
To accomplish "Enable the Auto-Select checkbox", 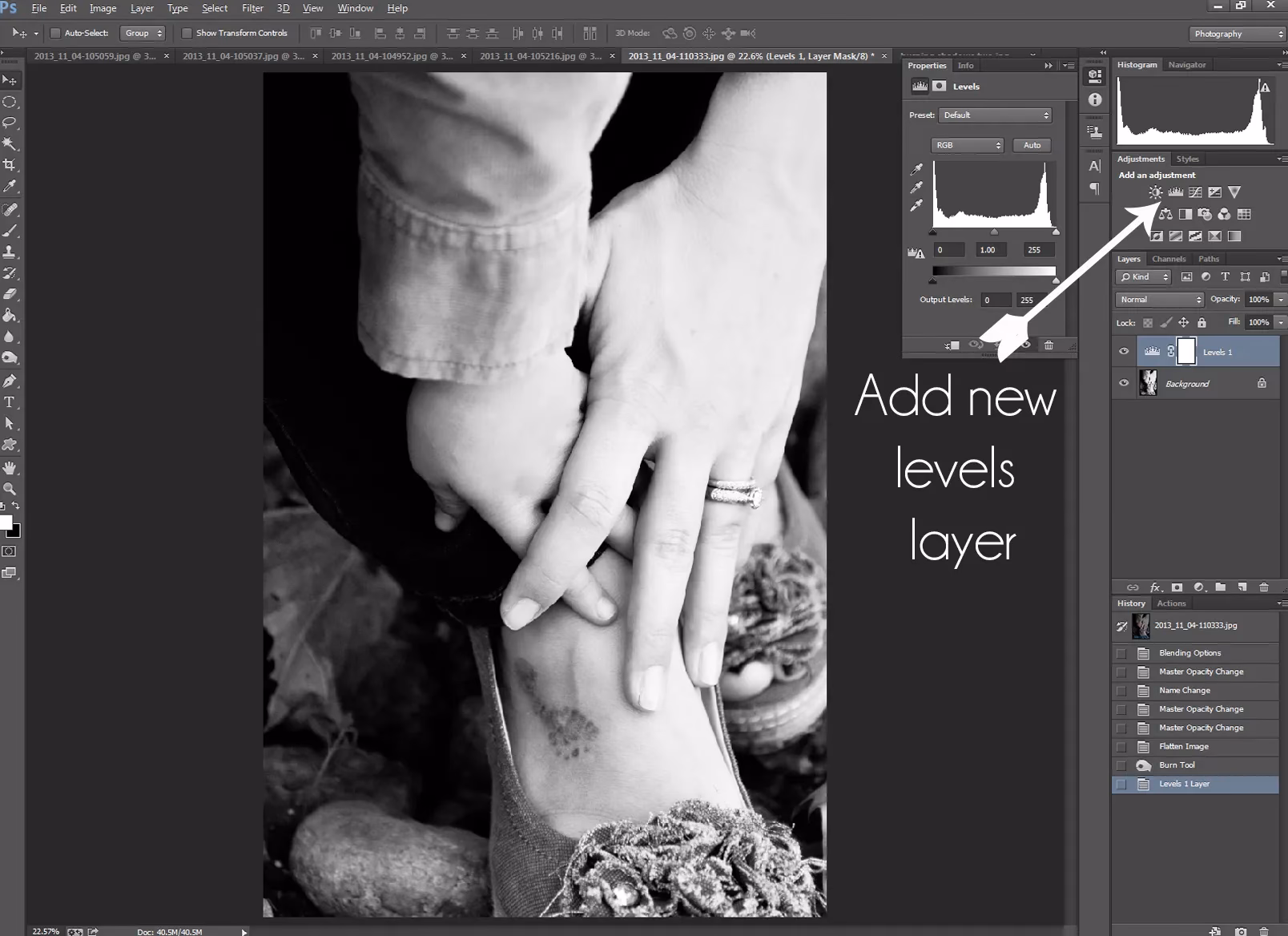I will [56, 33].
